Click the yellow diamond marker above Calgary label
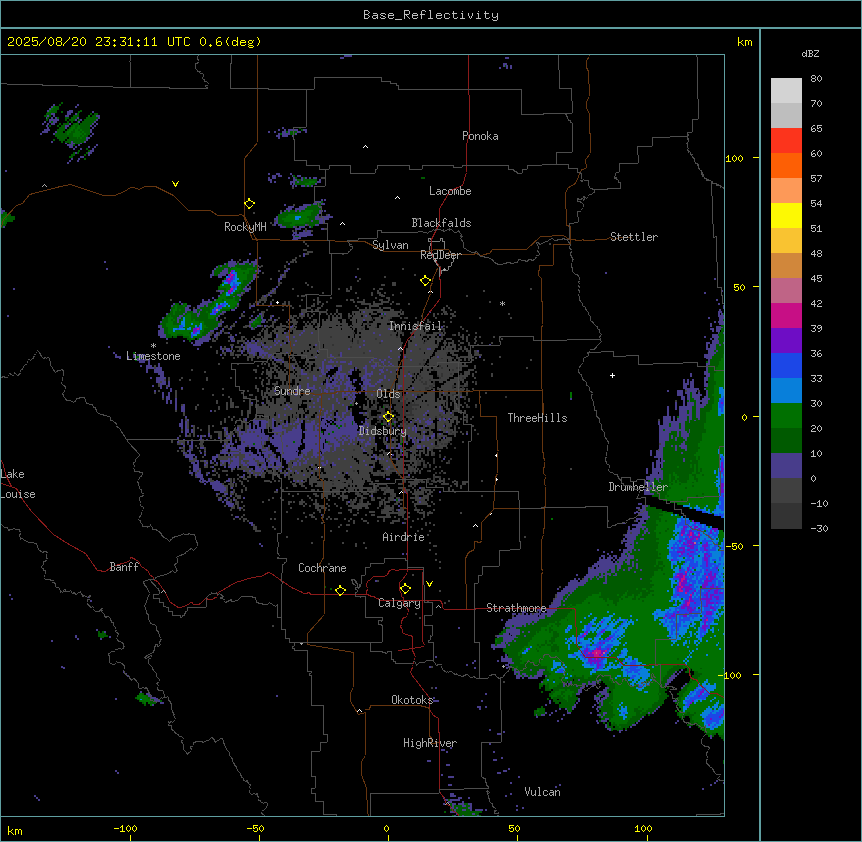The height and width of the screenshot is (842, 862). pos(405,589)
